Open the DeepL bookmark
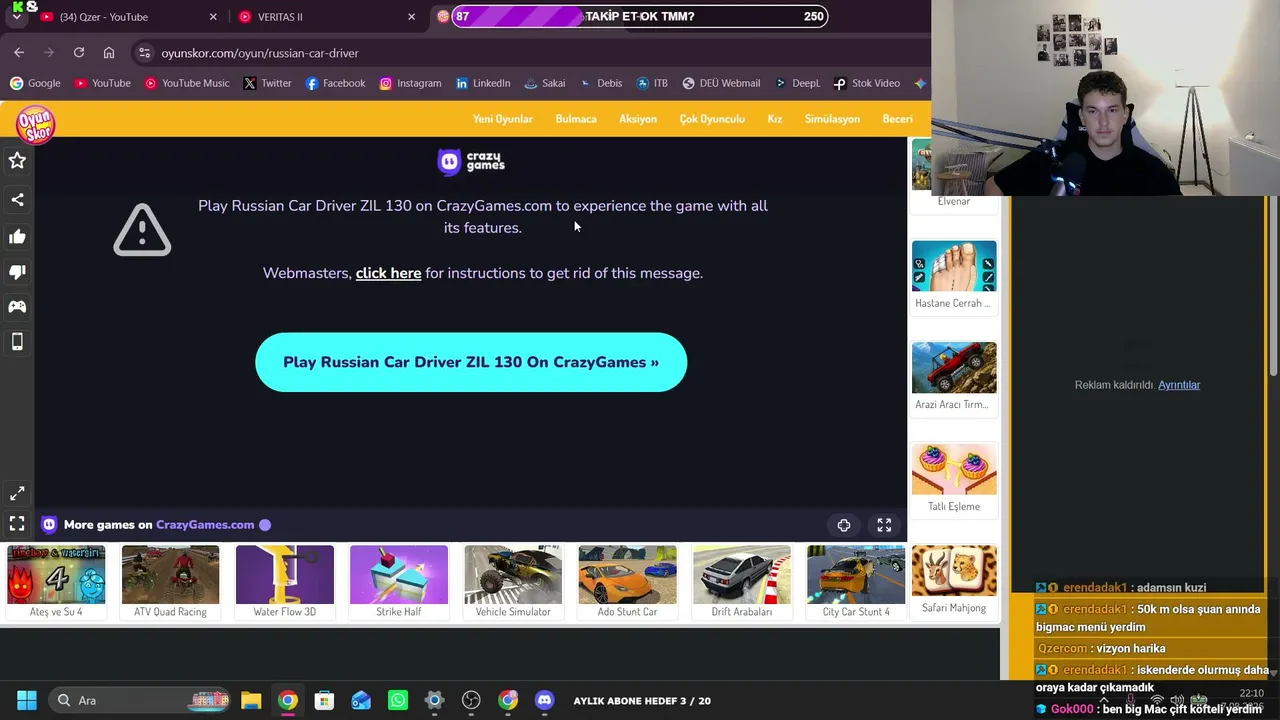Viewport: 1280px width, 720px height. (798, 83)
